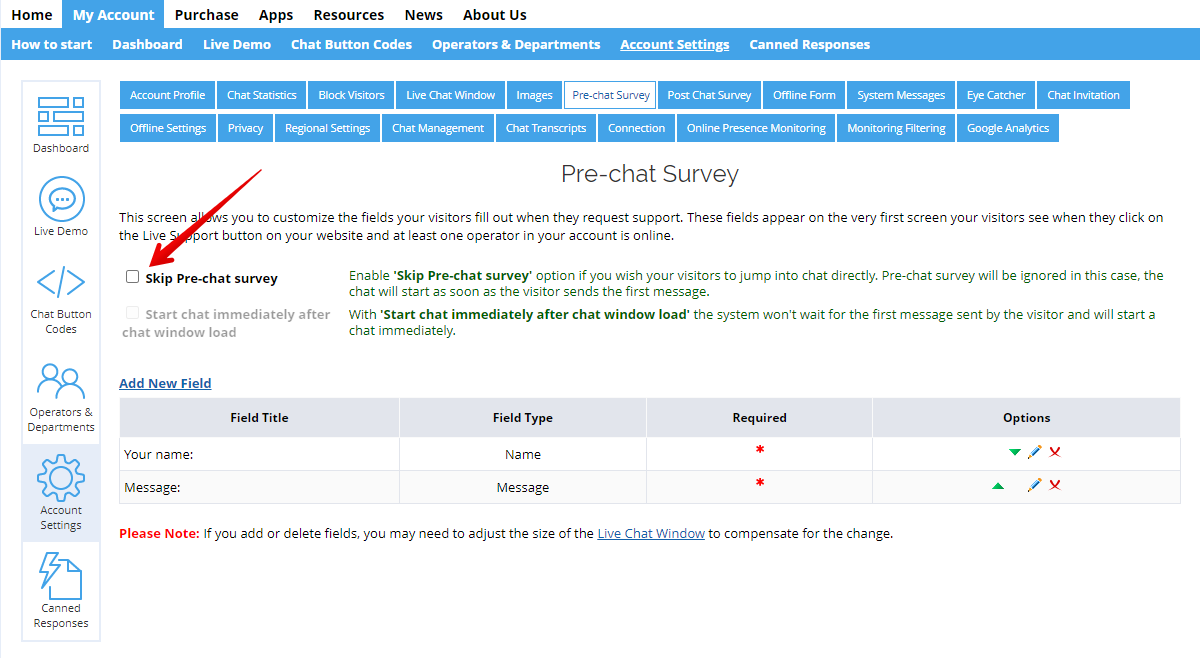
Task: Enable the 'Skip Pre-chat survey' checkbox
Action: [132, 276]
